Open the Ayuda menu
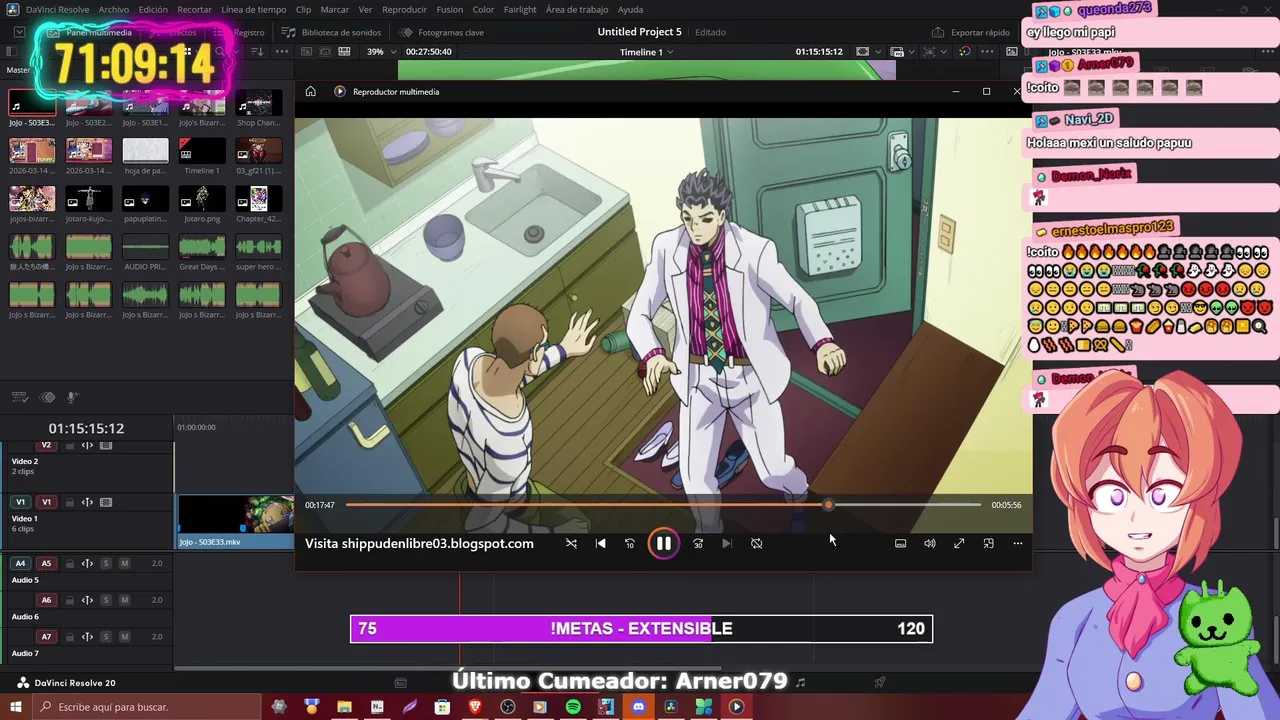1280x720 pixels. (630, 9)
